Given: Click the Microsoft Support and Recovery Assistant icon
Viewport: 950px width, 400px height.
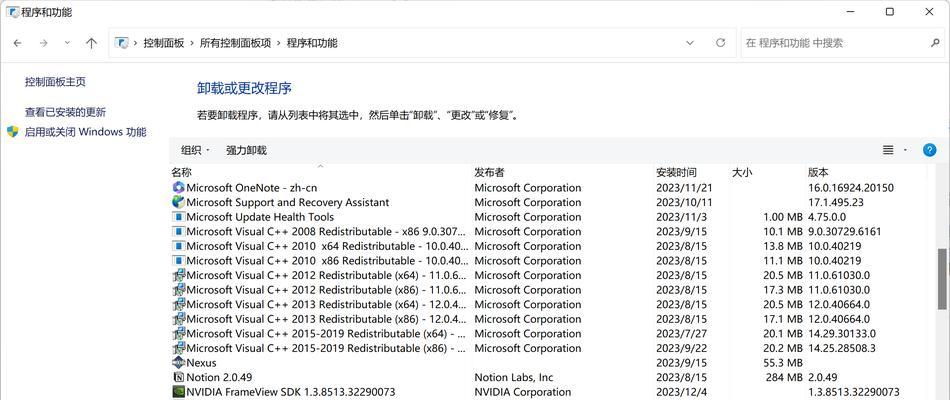Looking at the screenshot, I should point(178,202).
